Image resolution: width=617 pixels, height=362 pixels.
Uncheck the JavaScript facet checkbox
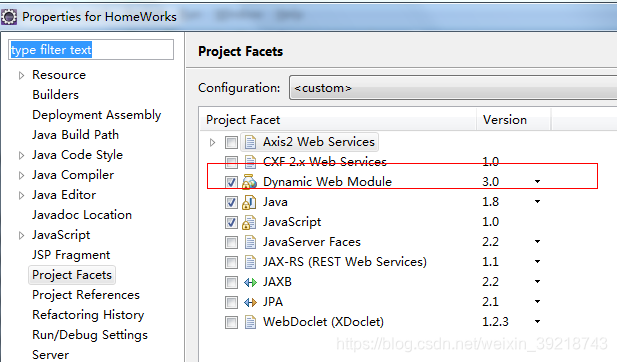(231, 222)
